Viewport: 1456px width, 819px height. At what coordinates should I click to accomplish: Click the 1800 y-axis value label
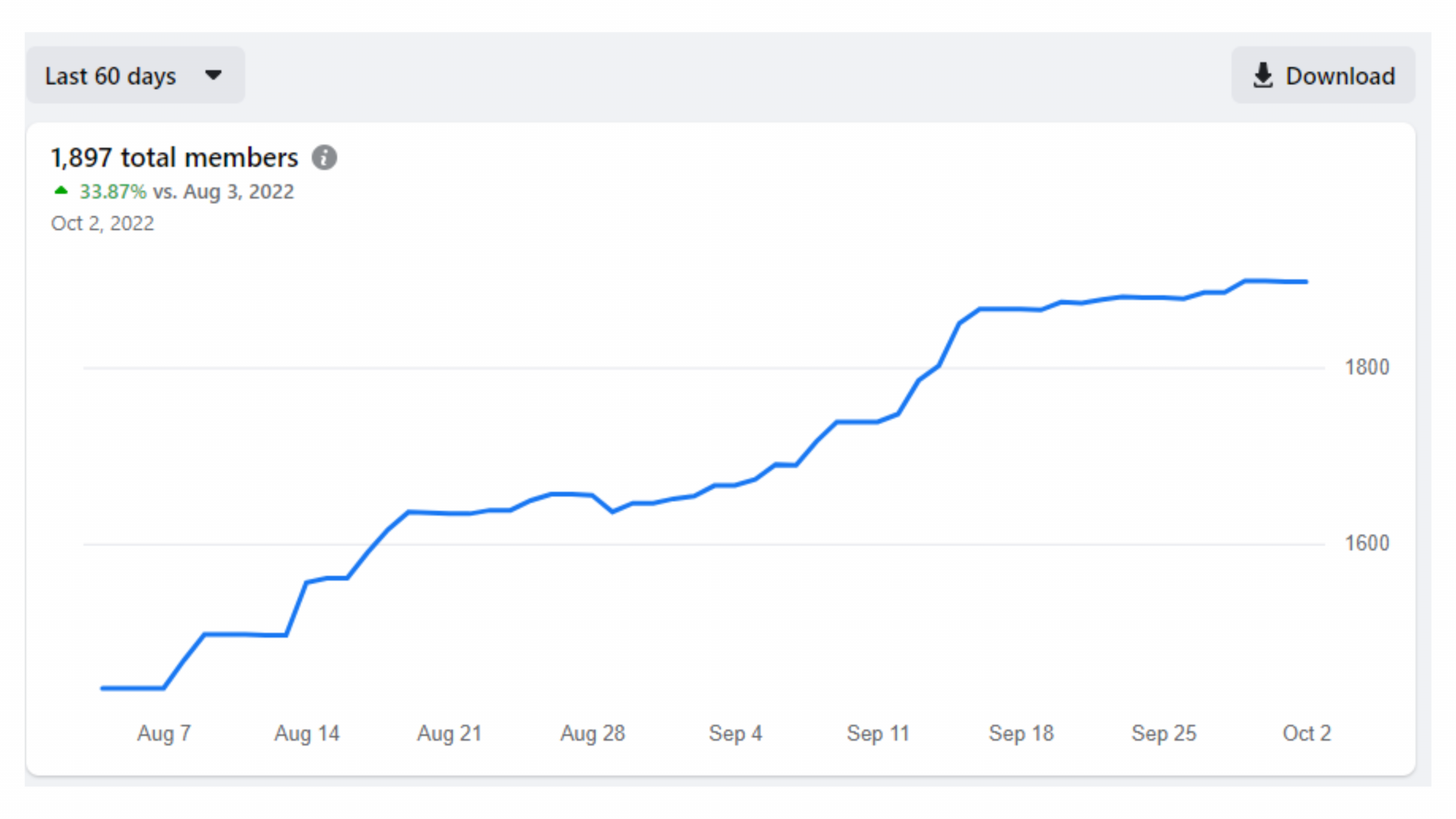tap(1367, 368)
